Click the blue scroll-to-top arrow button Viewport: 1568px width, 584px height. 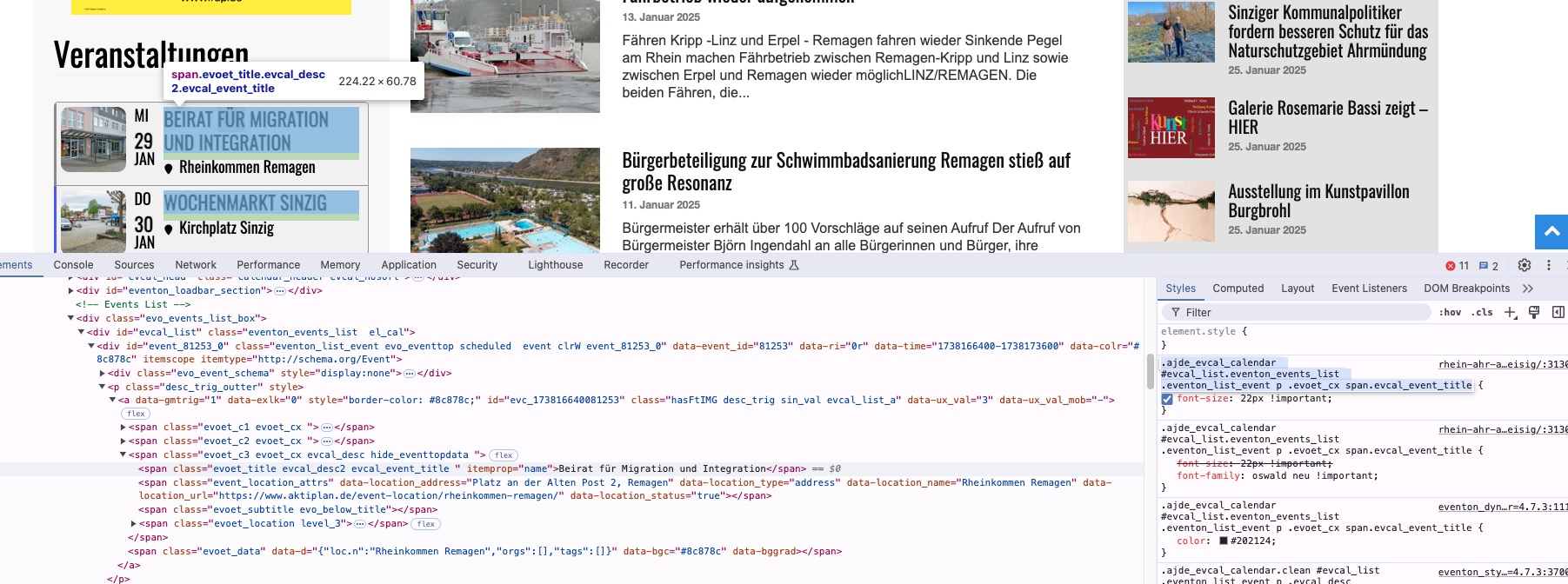pyautogui.click(x=1551, y=232)
